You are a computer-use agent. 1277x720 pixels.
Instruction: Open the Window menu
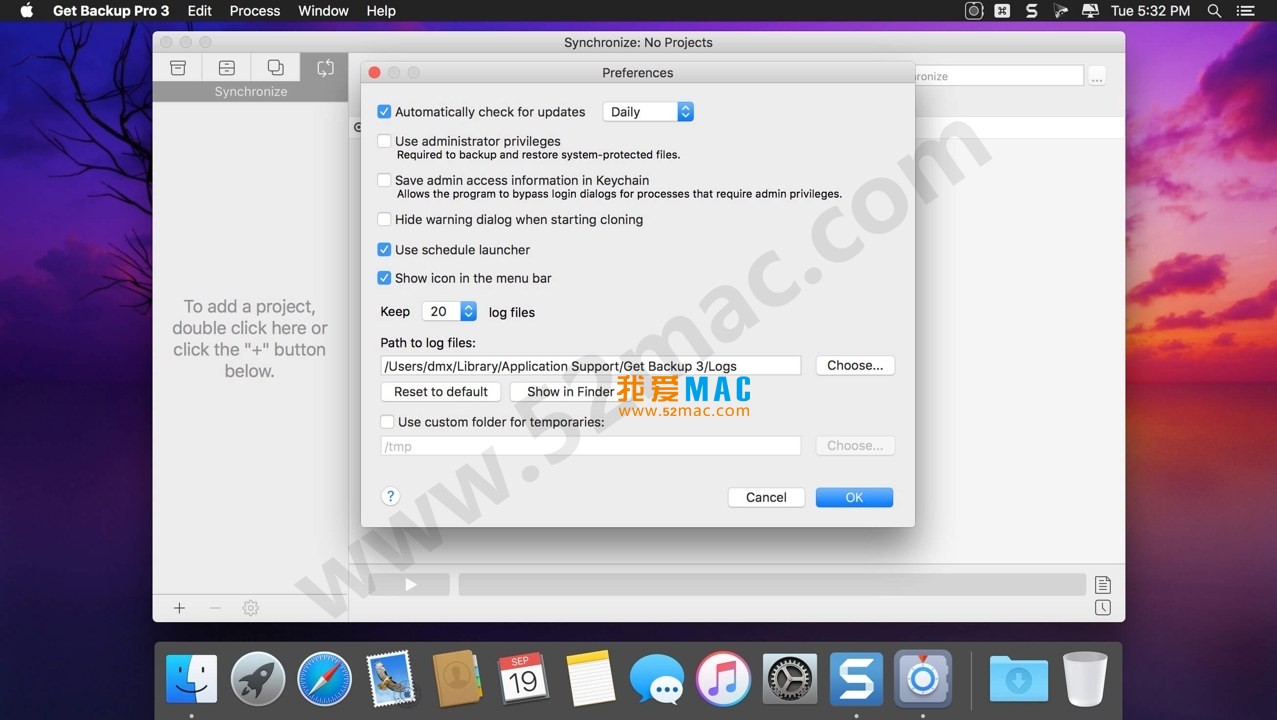323,11
